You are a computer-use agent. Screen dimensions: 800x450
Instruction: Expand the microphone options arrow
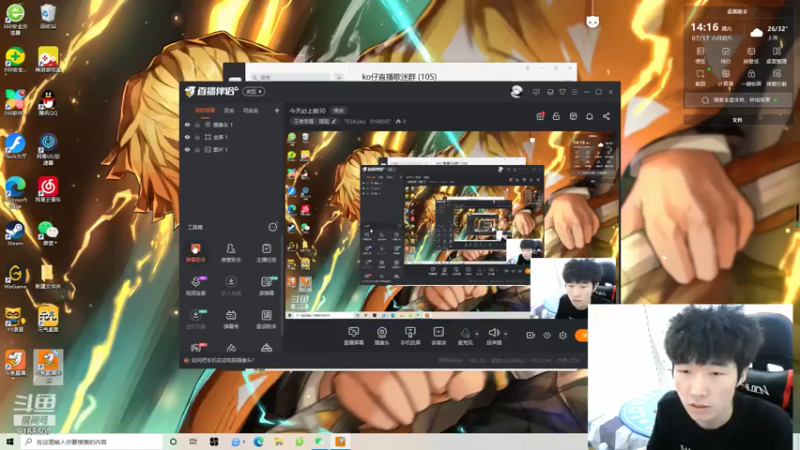pos(477,334)
